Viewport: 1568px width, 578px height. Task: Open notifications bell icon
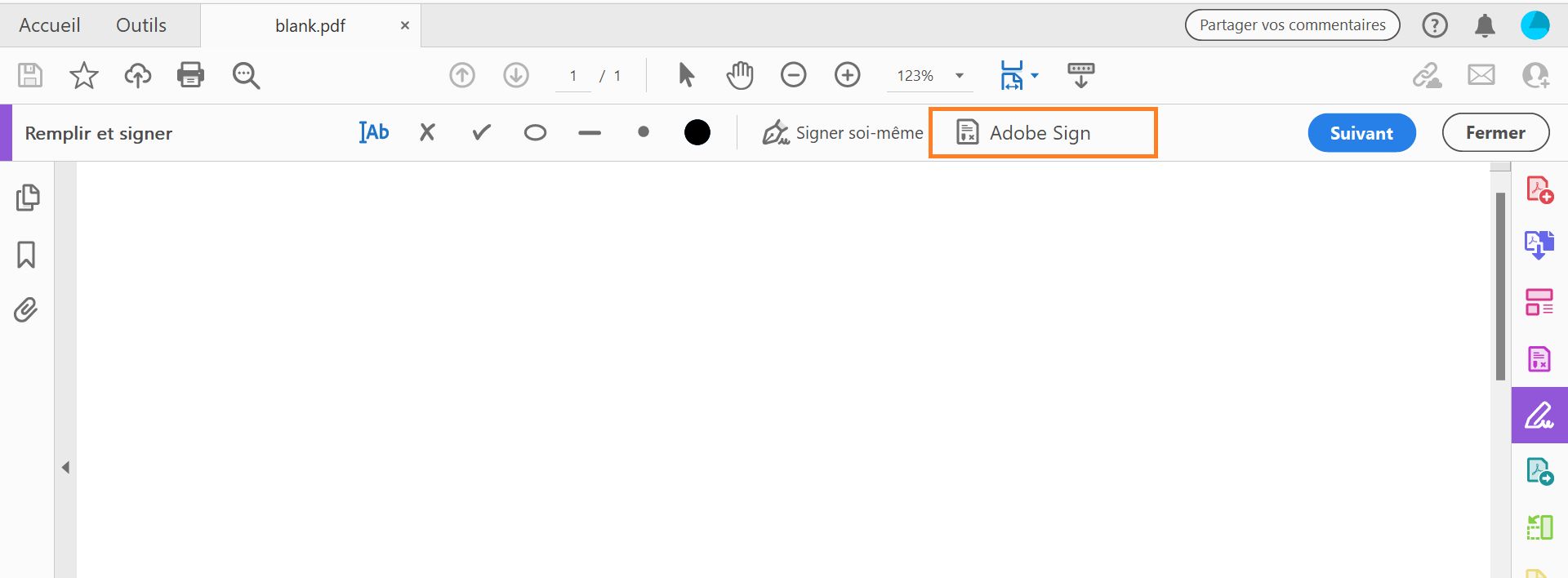[1485, 25]
